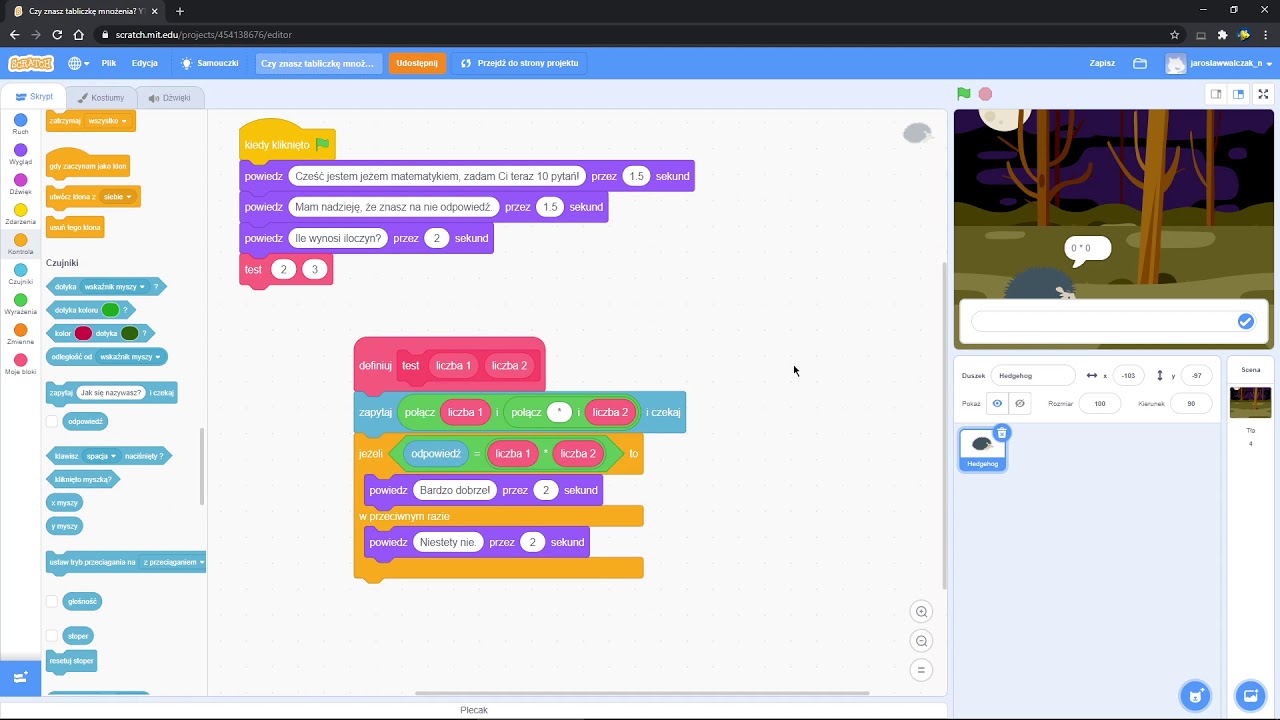Switch to the Skrypt tab
Screen dimensions: 1280x720
click(35, 97)
